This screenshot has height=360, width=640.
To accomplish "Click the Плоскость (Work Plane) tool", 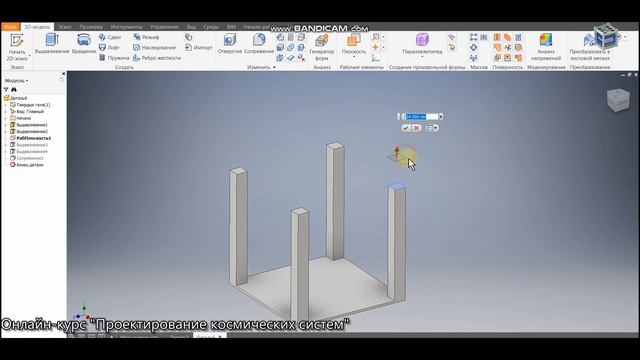I will click(x=353, y=44).
